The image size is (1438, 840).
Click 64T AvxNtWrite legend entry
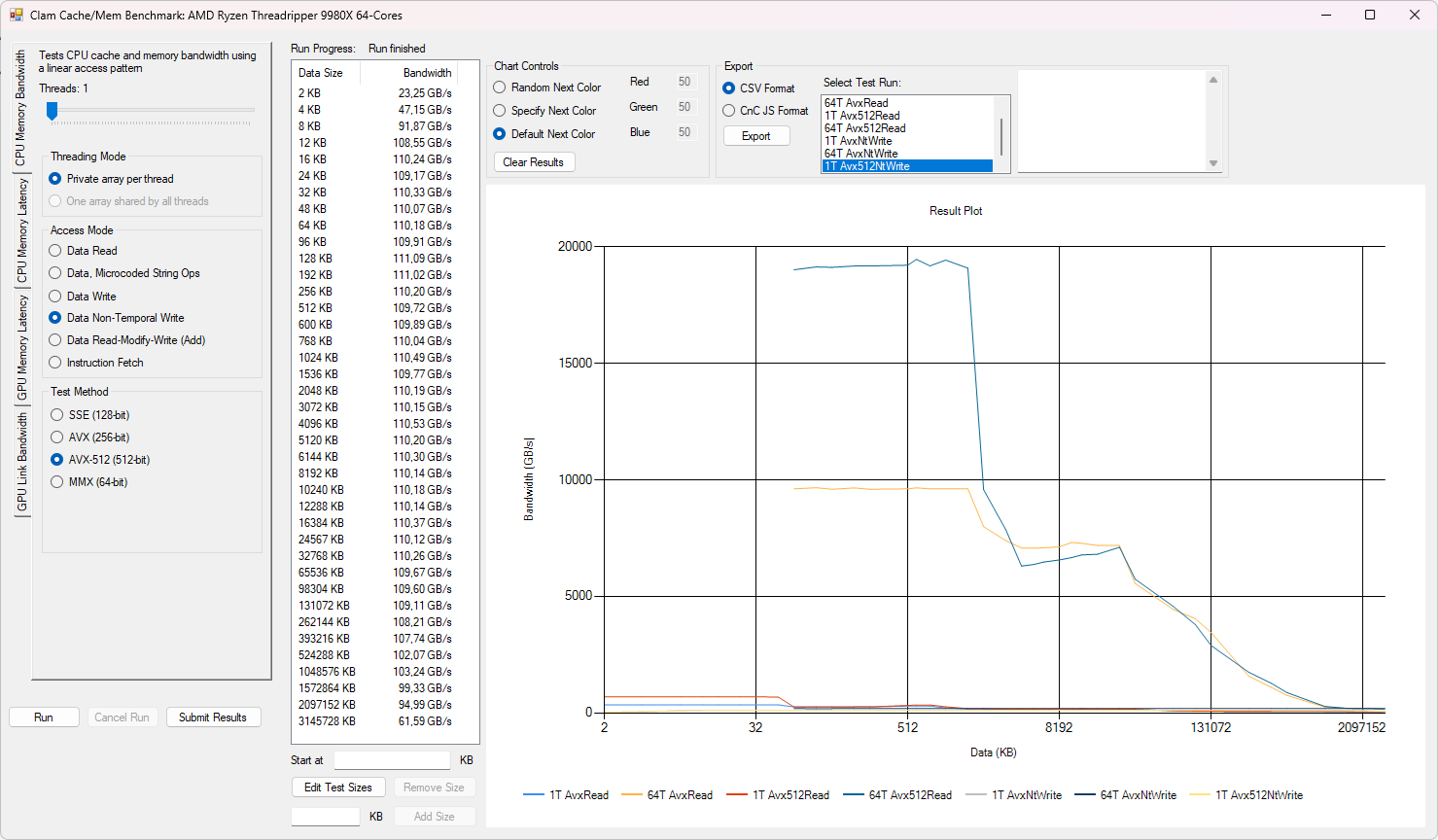coord(1126,795)
